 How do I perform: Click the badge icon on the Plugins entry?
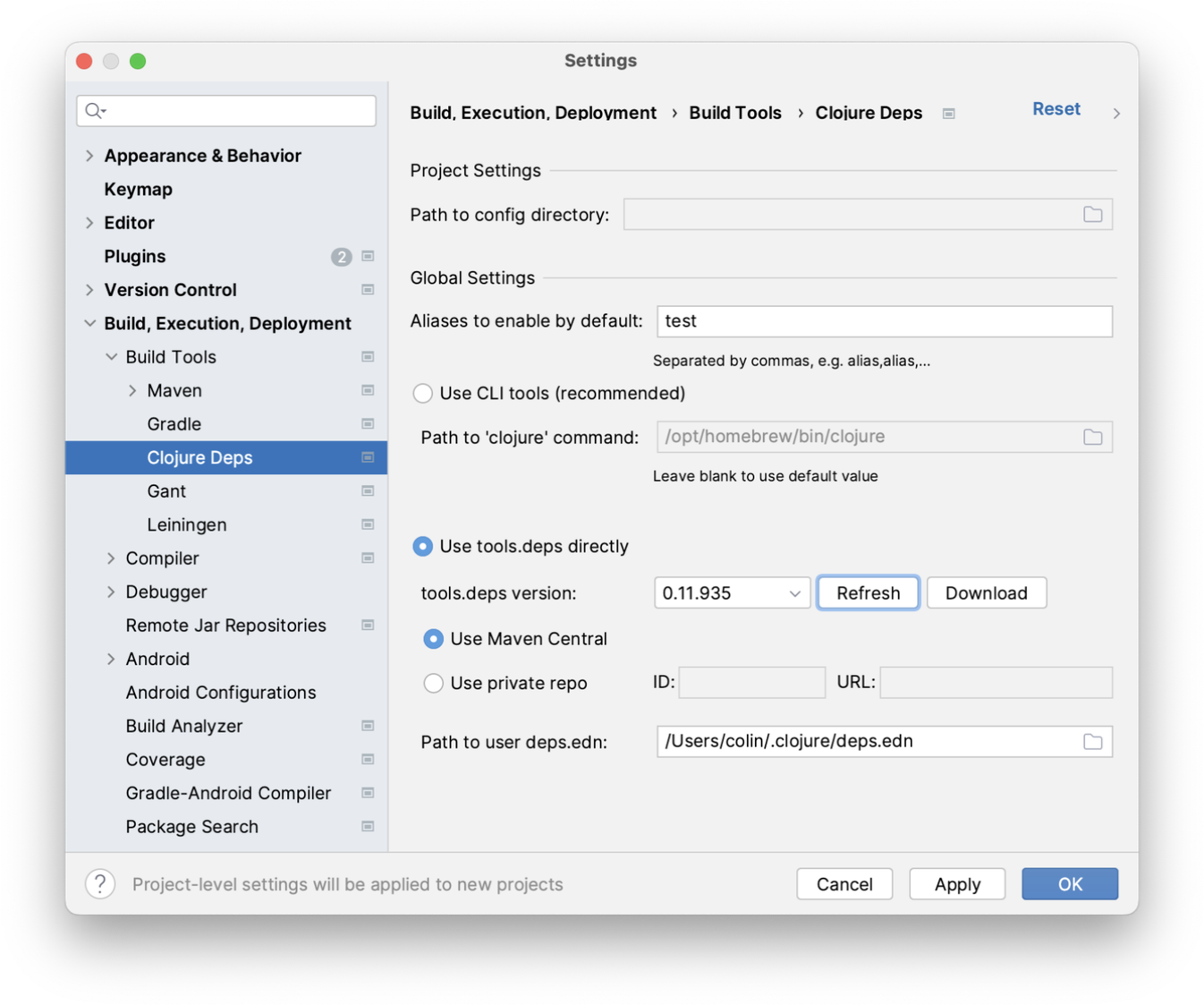[341, 256]
